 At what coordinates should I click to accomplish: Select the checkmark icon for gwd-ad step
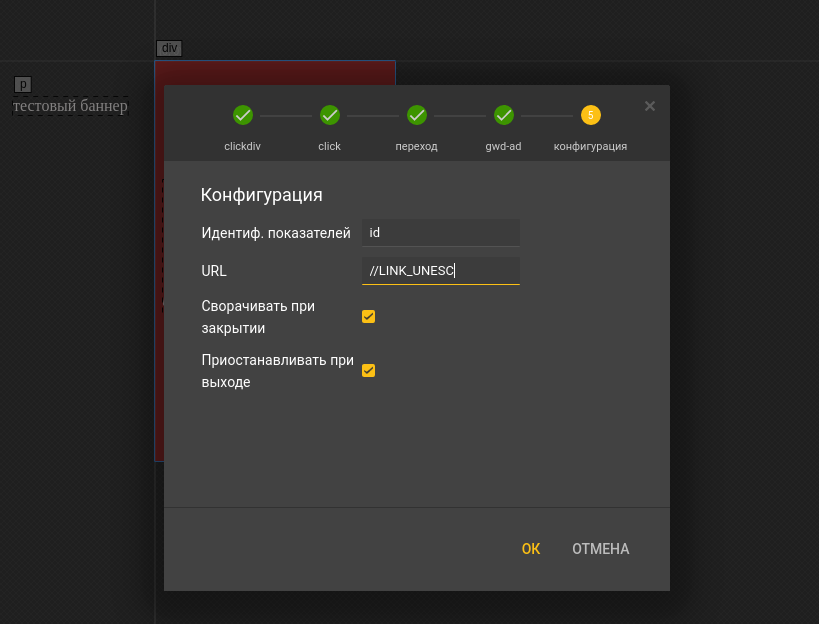point(504,116)
